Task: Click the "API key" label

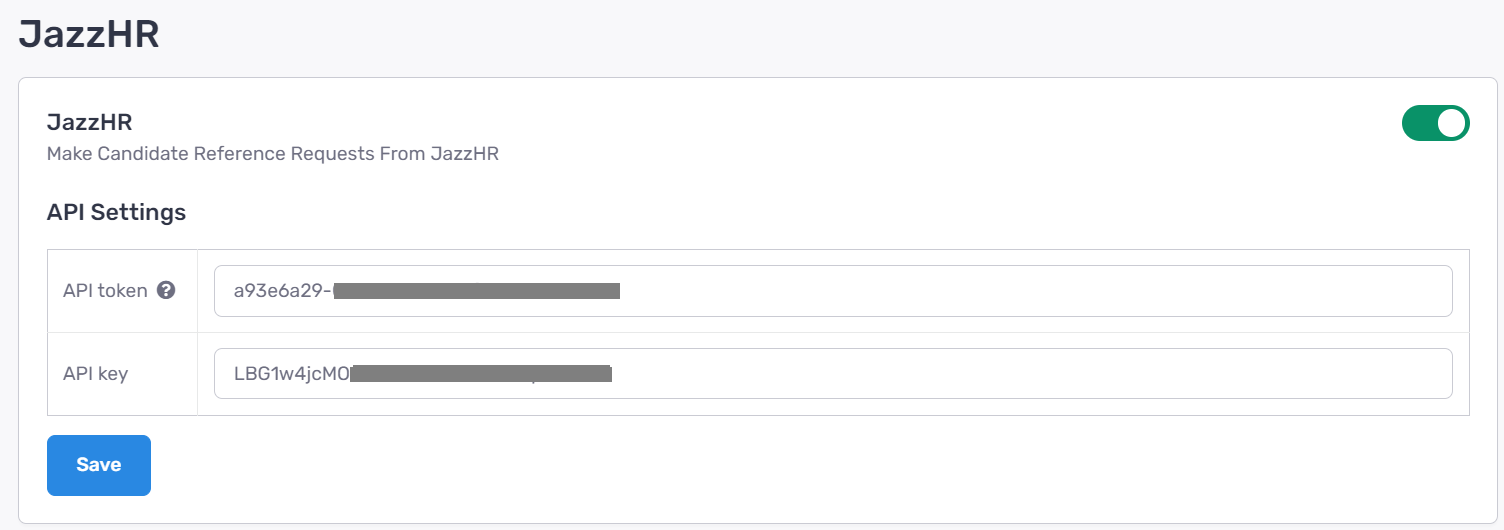Action: point(95,374)
